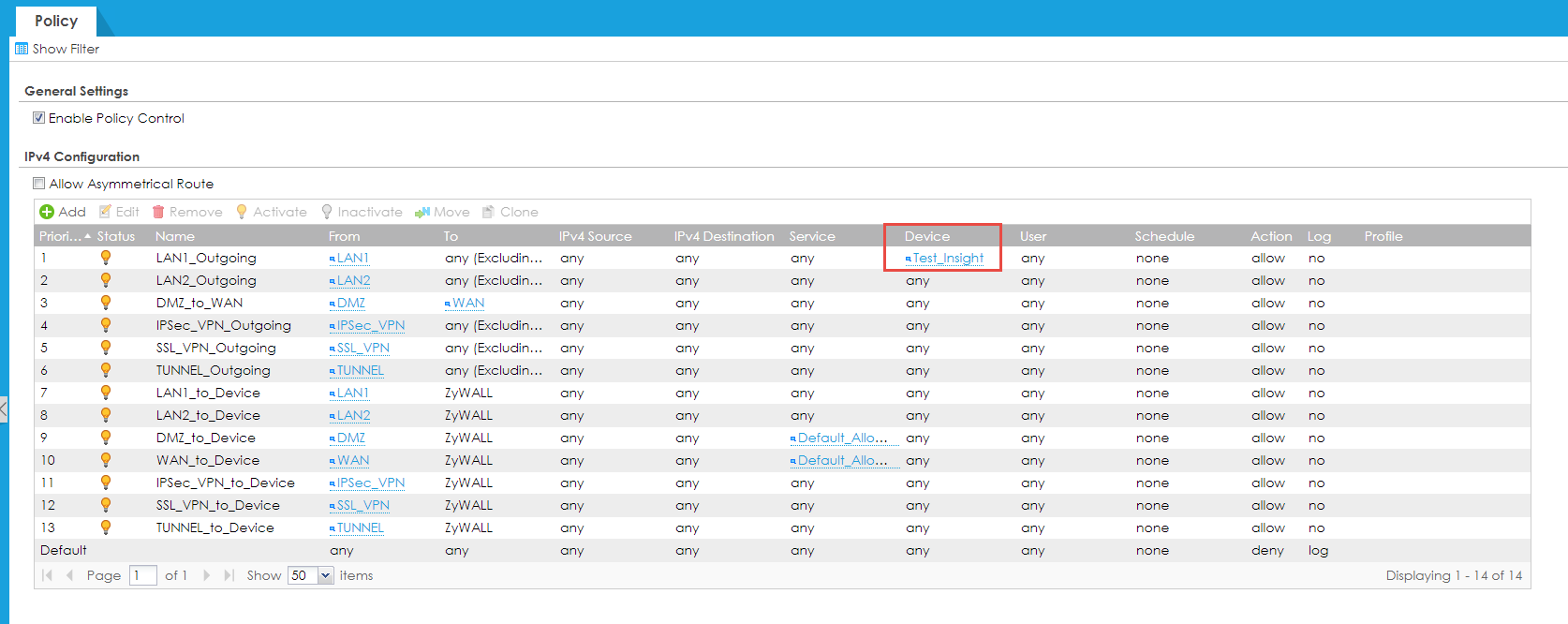Viewport: 1568px width, 624px height.
Task: Click the Activate lightbulb icon
Action: 242,212
